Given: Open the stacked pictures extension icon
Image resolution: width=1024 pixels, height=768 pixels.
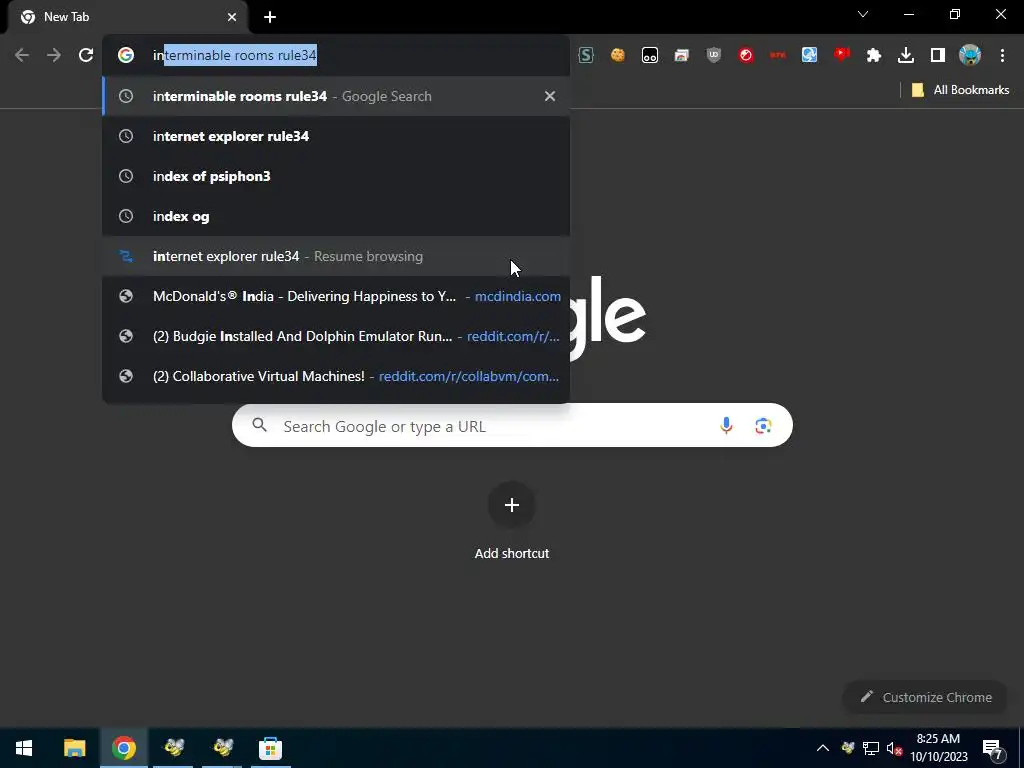Looking at the screenshot, I should (x=682, y=56).
